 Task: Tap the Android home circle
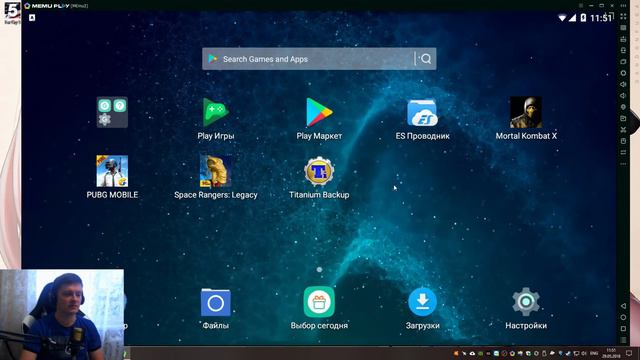tap(623, 317)
